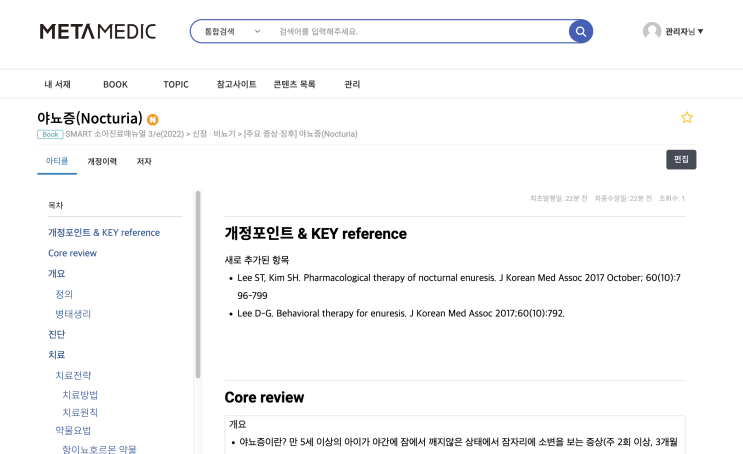Go to 개정포인트 & KEY reference in contents
This screenshot has height=454, width=743.
click(104, 233)
